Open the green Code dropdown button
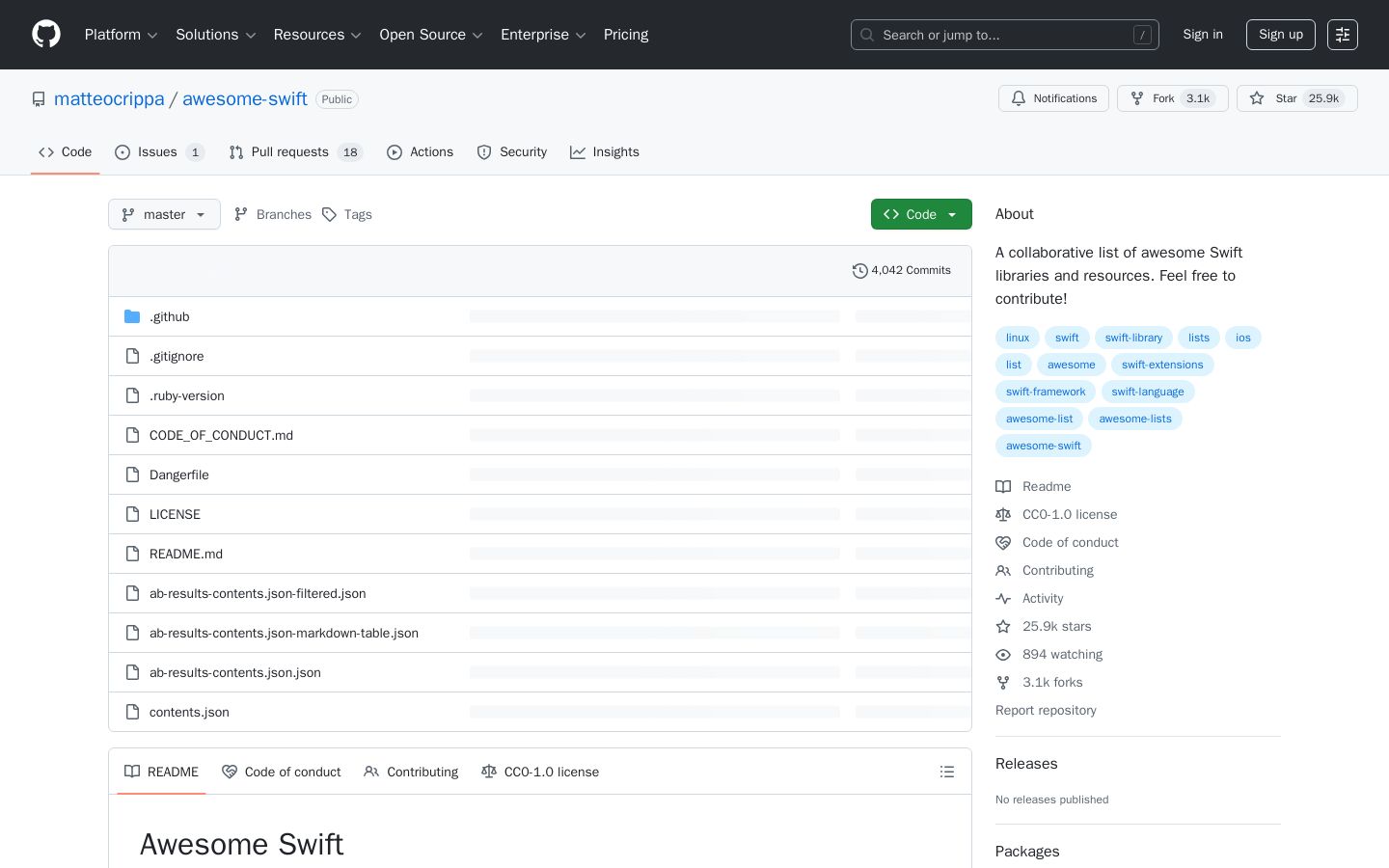Image resolution: width=1389 pixels, height=868 pixels. (x=921, y=214)
